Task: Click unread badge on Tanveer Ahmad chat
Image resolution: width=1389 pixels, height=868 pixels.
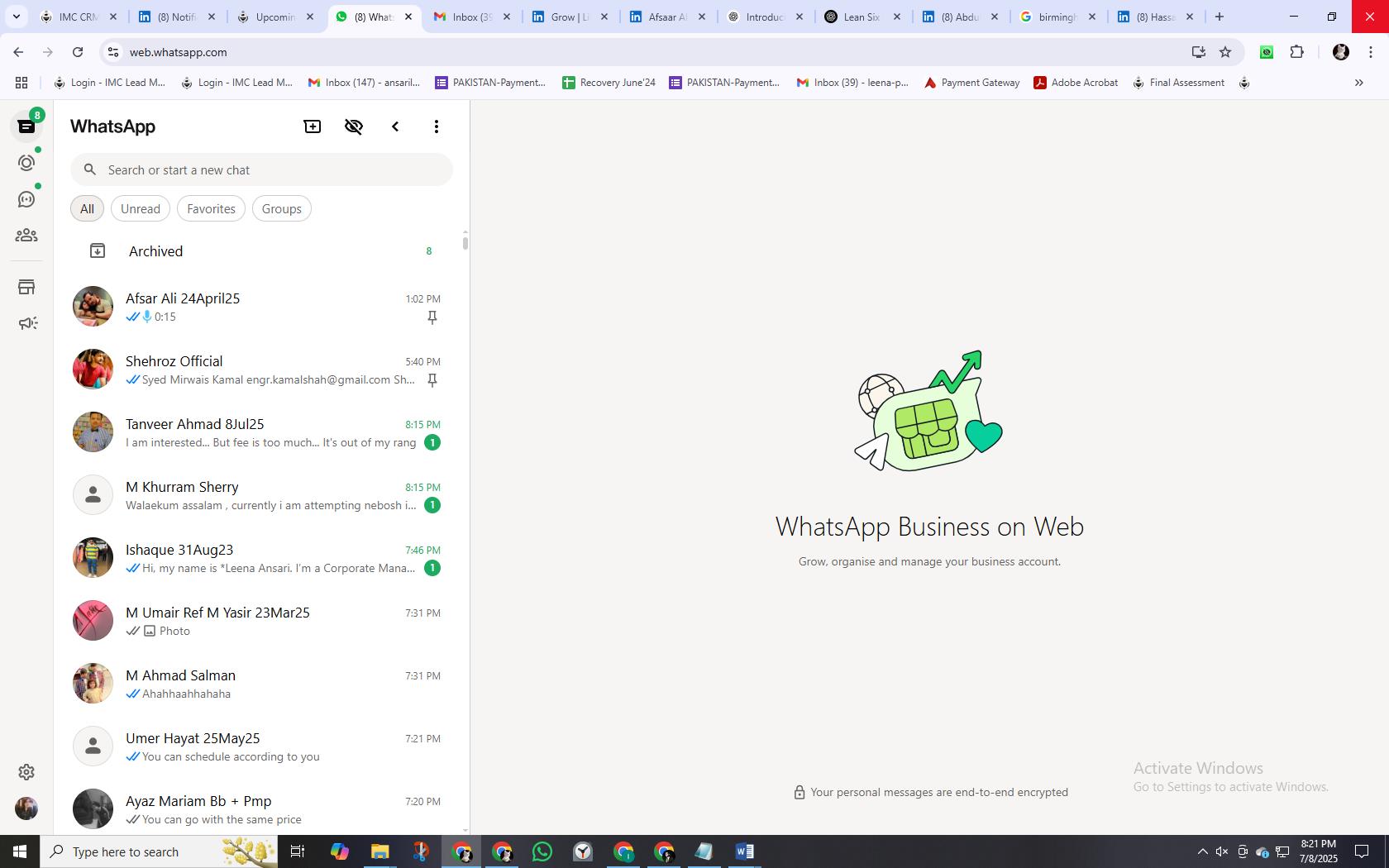Action: click(x=432, y=442)
